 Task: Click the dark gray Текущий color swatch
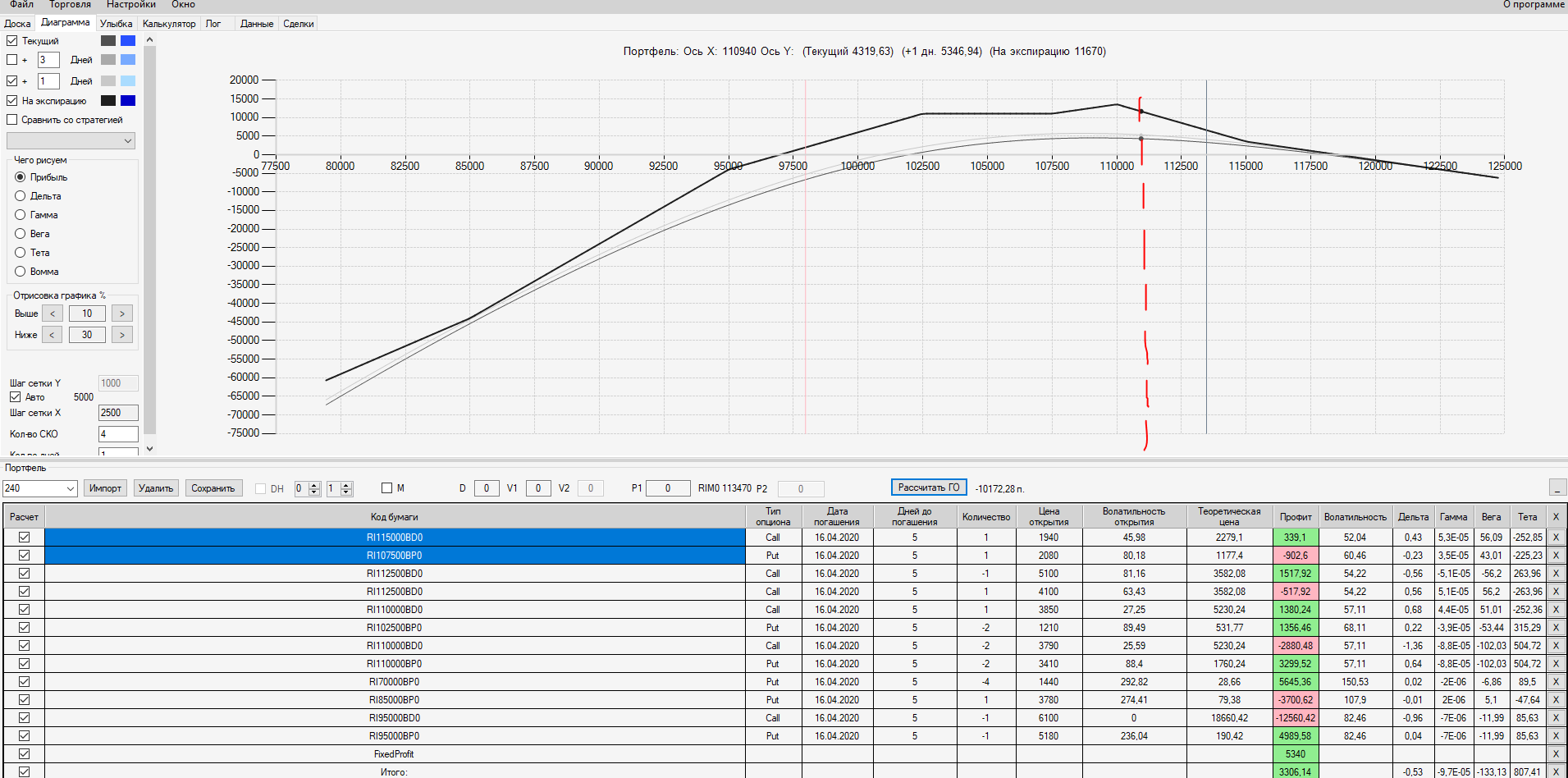[108, 41]
